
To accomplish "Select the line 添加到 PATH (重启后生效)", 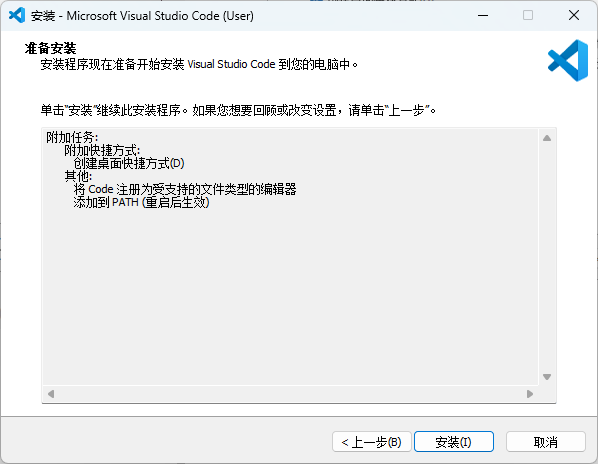I will pos(141,202).
